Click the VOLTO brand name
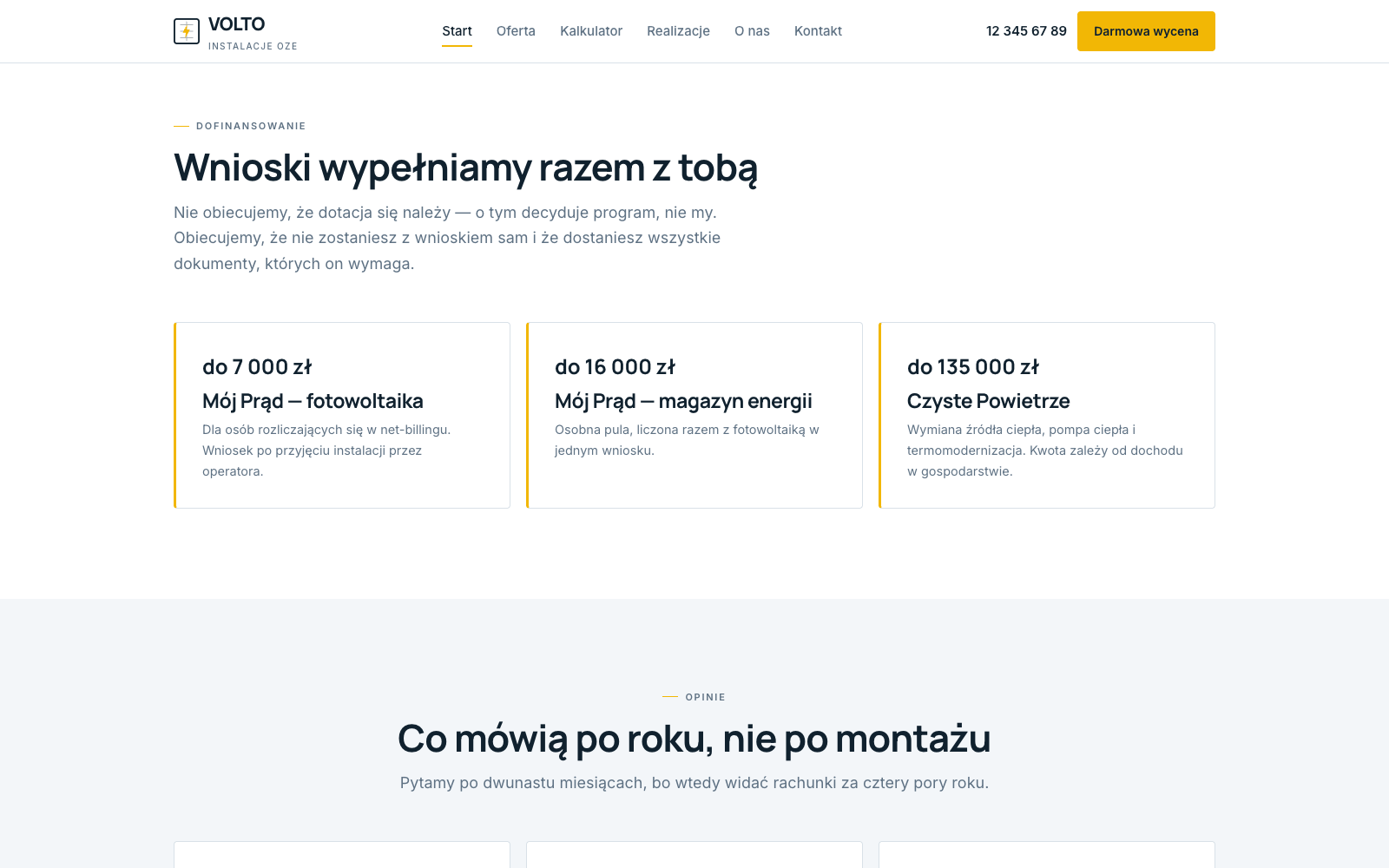Viewport: 1389px width, 868px height. tap(237, 24)
